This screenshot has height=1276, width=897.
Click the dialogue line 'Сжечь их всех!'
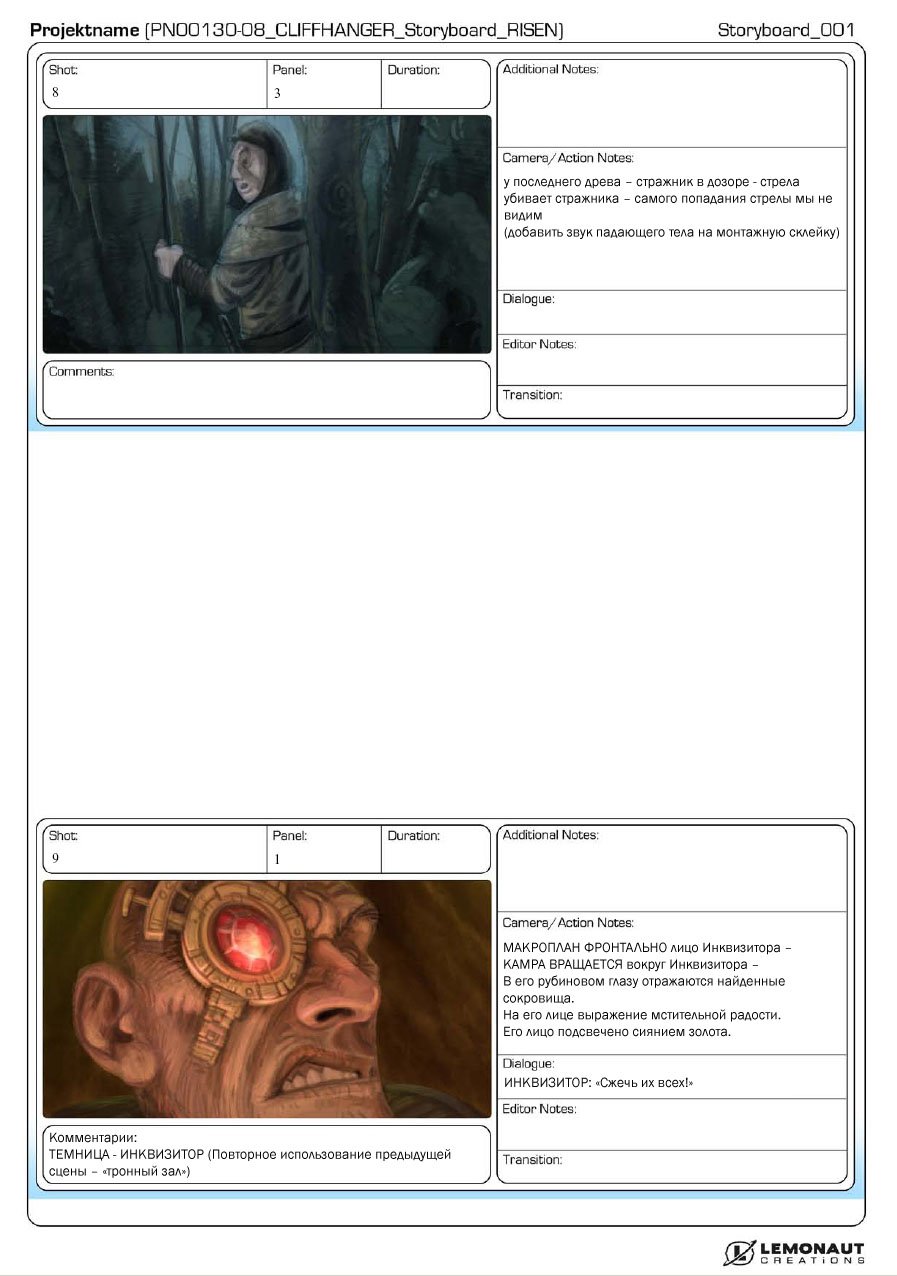coord(598,1083)
